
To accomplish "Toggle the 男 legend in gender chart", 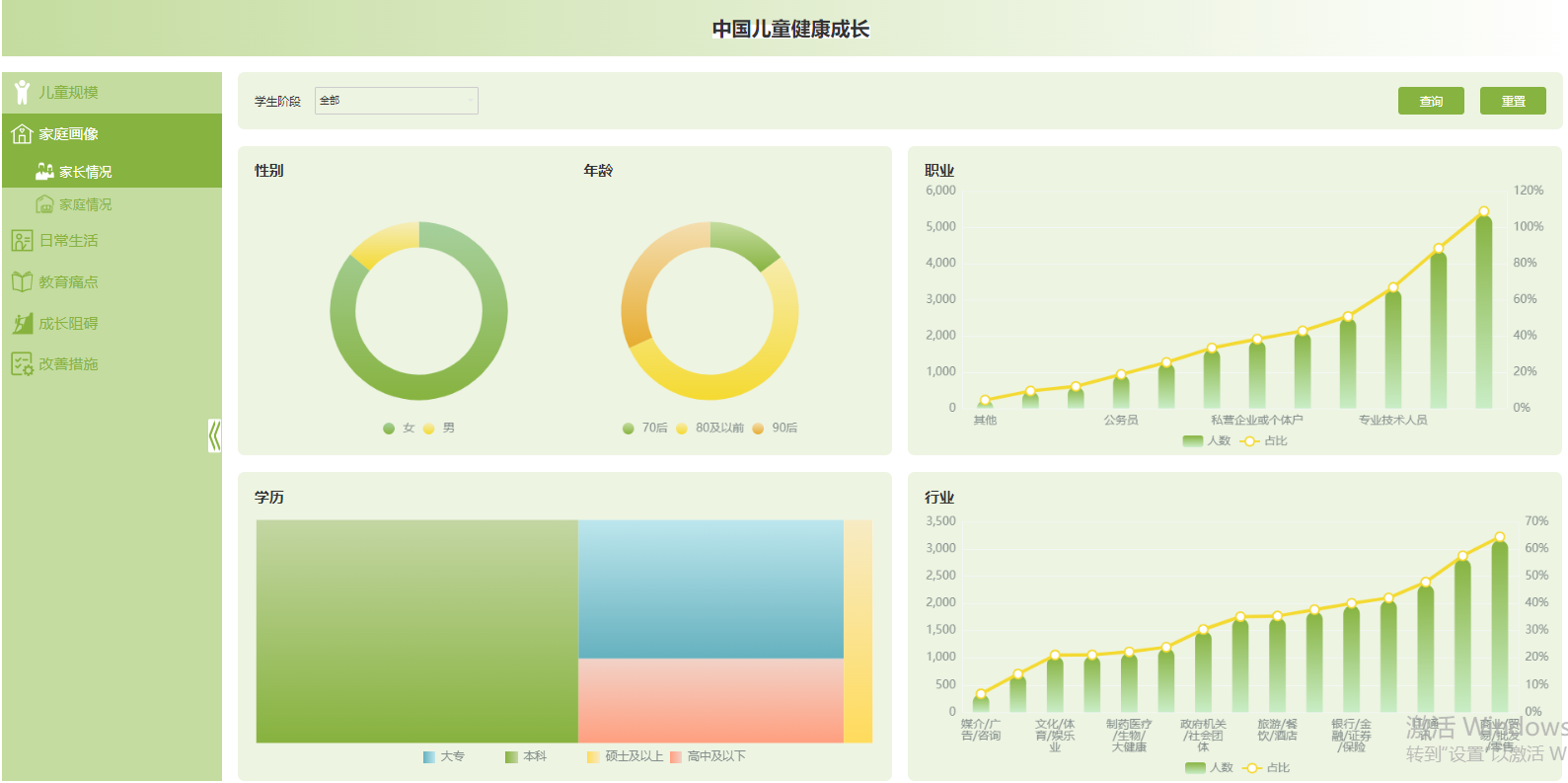I will [439, 428].
